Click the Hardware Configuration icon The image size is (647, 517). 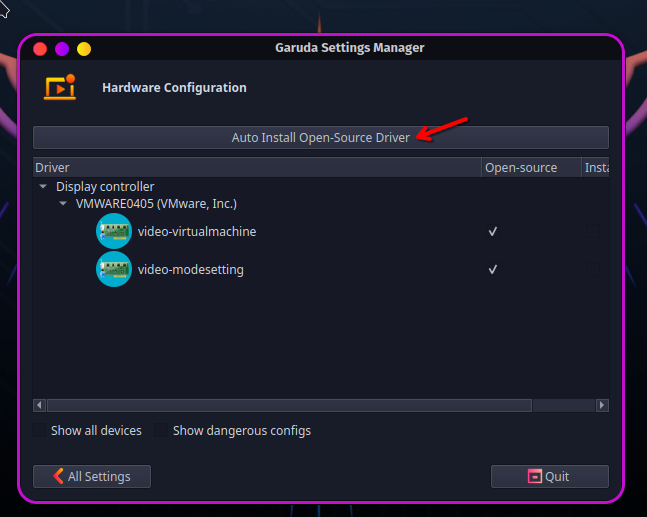point(60,87)
